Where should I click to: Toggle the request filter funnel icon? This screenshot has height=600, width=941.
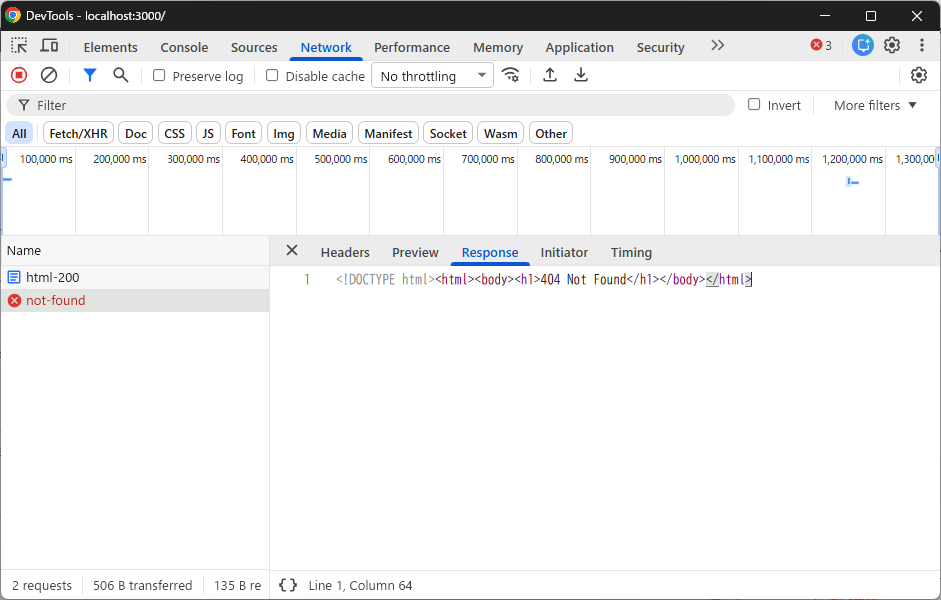tap(89, 76)
